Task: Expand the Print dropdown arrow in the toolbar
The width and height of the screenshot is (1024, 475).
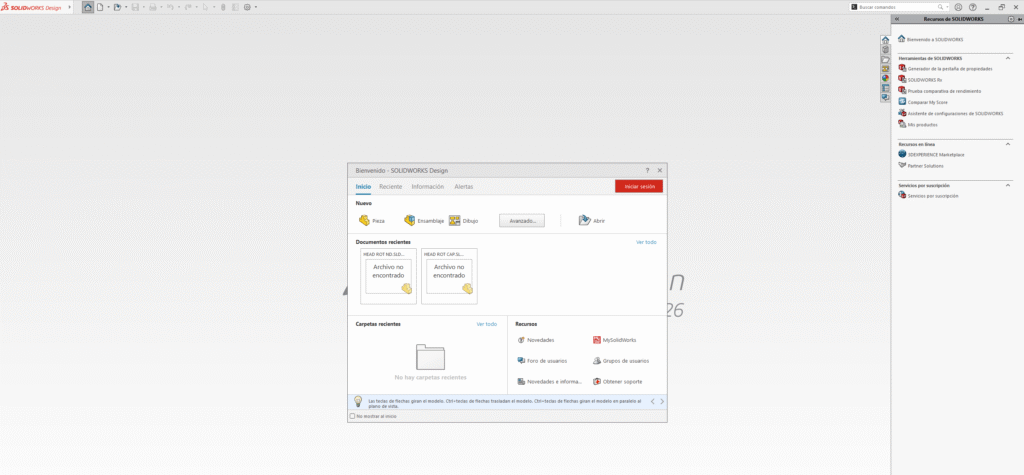Action: click(x=161, y=7)
